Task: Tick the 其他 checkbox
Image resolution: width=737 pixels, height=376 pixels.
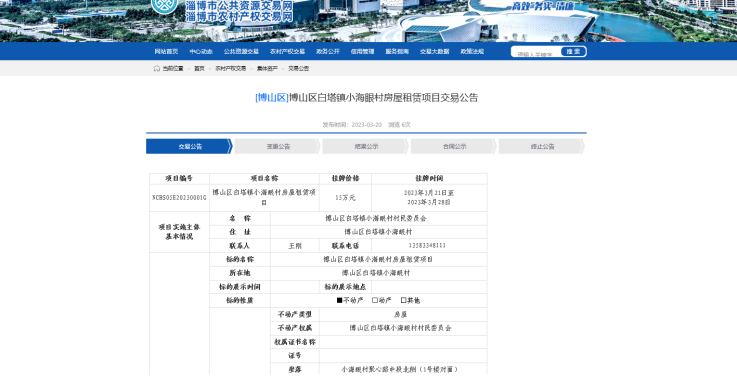Action: point(403,300)
